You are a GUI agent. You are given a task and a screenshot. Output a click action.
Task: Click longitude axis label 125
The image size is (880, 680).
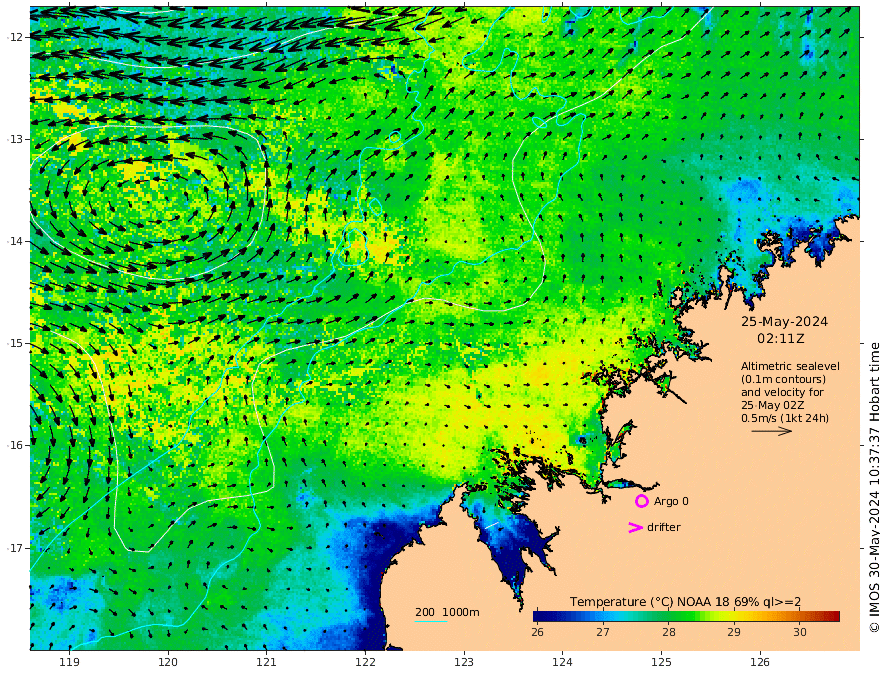[x=662, y=662]
